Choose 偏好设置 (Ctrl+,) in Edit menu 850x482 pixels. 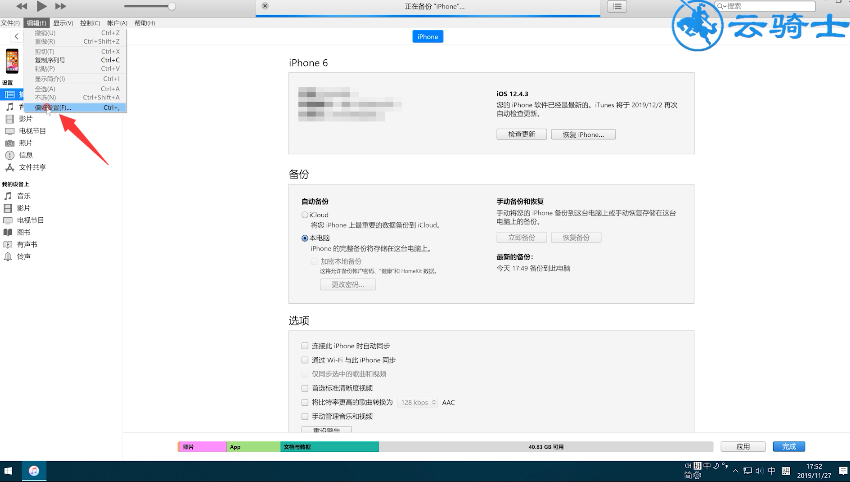pos(75,107)
